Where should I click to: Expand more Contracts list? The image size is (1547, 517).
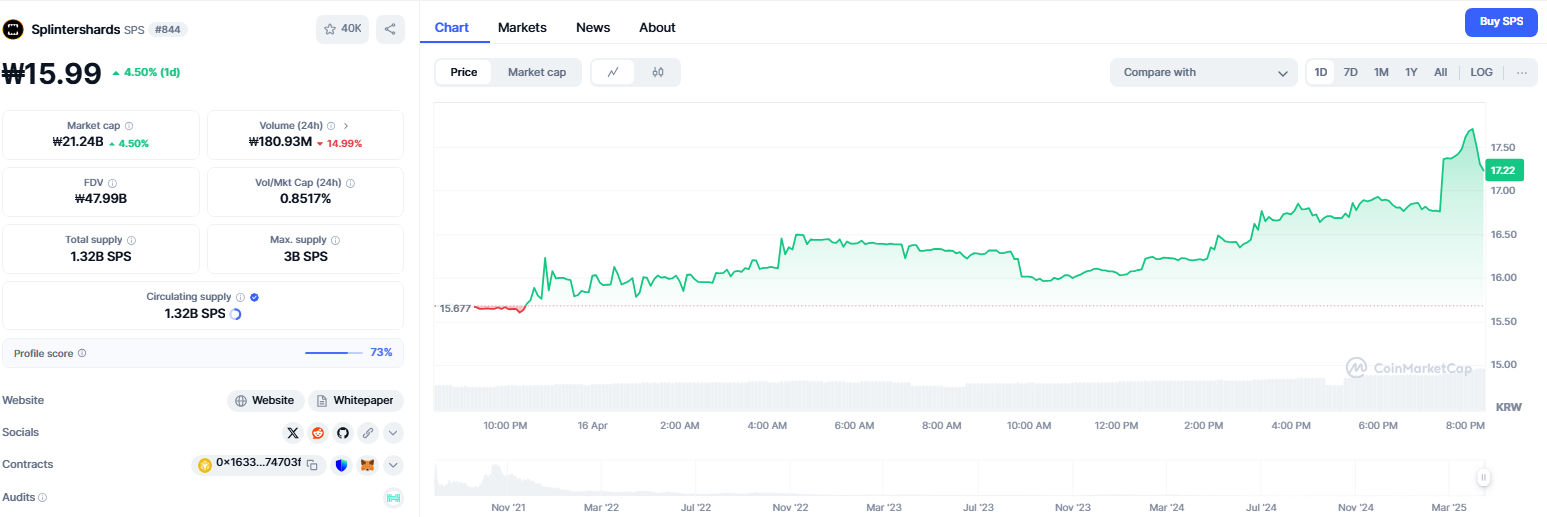point(393,465)
